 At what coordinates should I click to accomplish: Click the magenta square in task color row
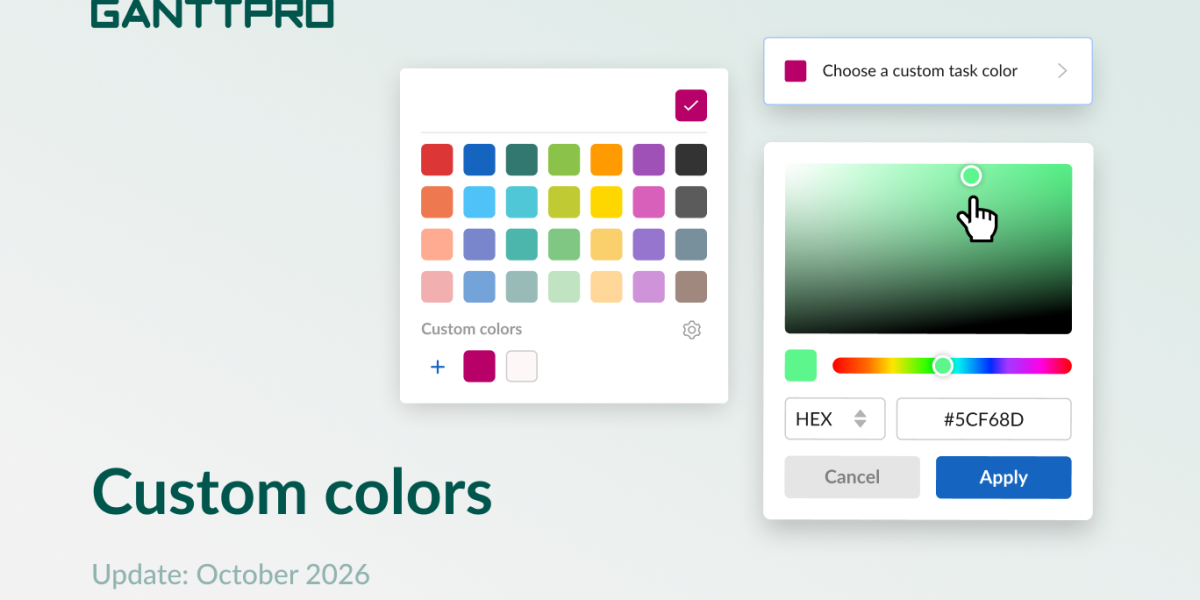click(795, 71)
